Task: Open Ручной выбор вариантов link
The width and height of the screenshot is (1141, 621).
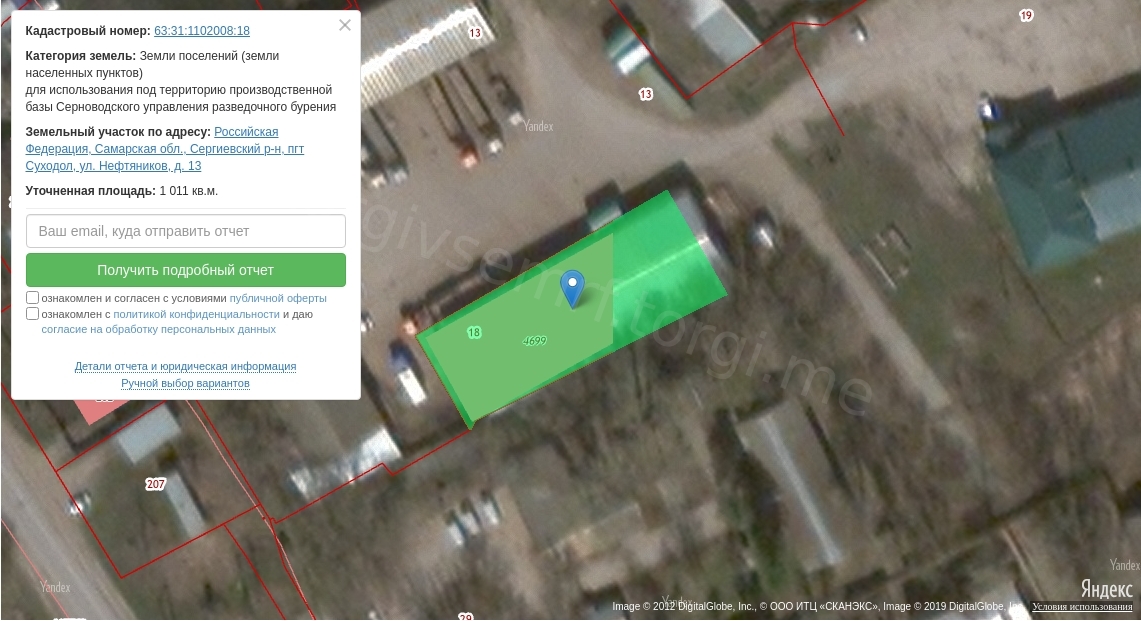Action: pyautogui.click(x=186, y=384)
